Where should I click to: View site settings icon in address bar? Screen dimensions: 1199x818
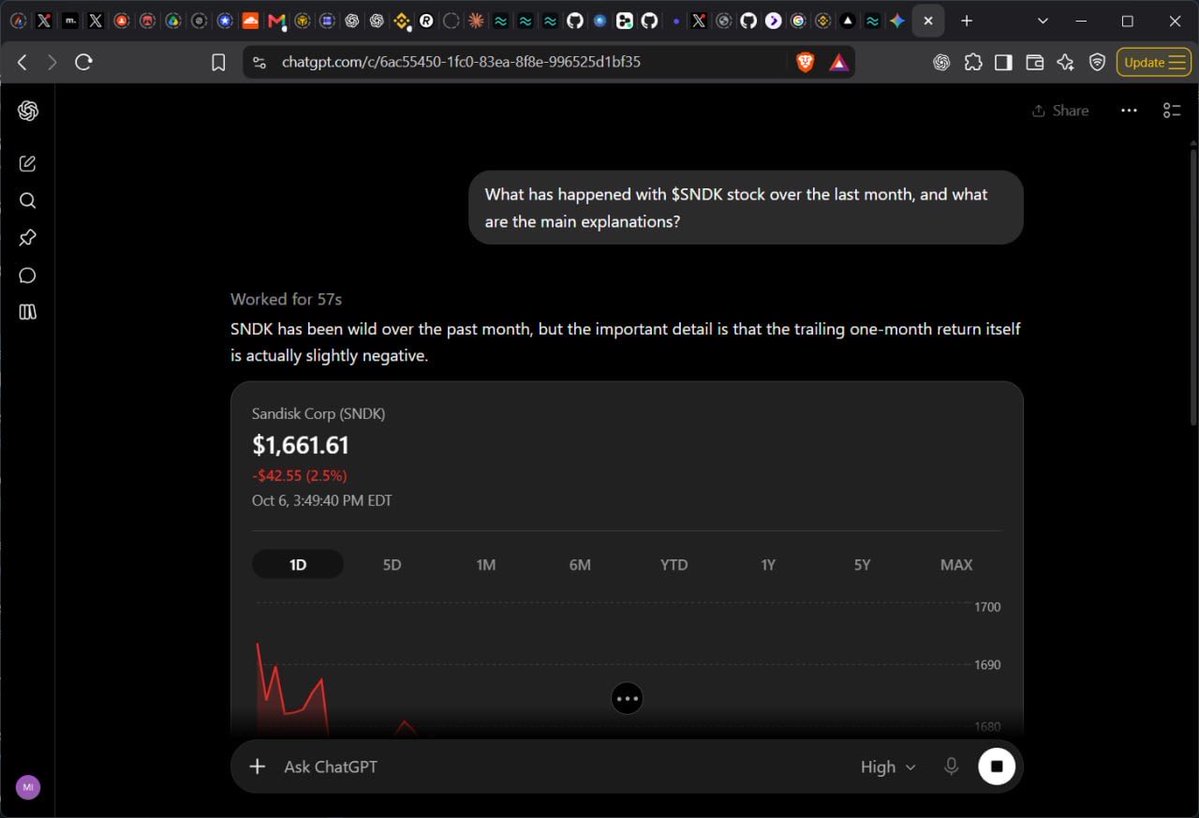coord(259,62)
